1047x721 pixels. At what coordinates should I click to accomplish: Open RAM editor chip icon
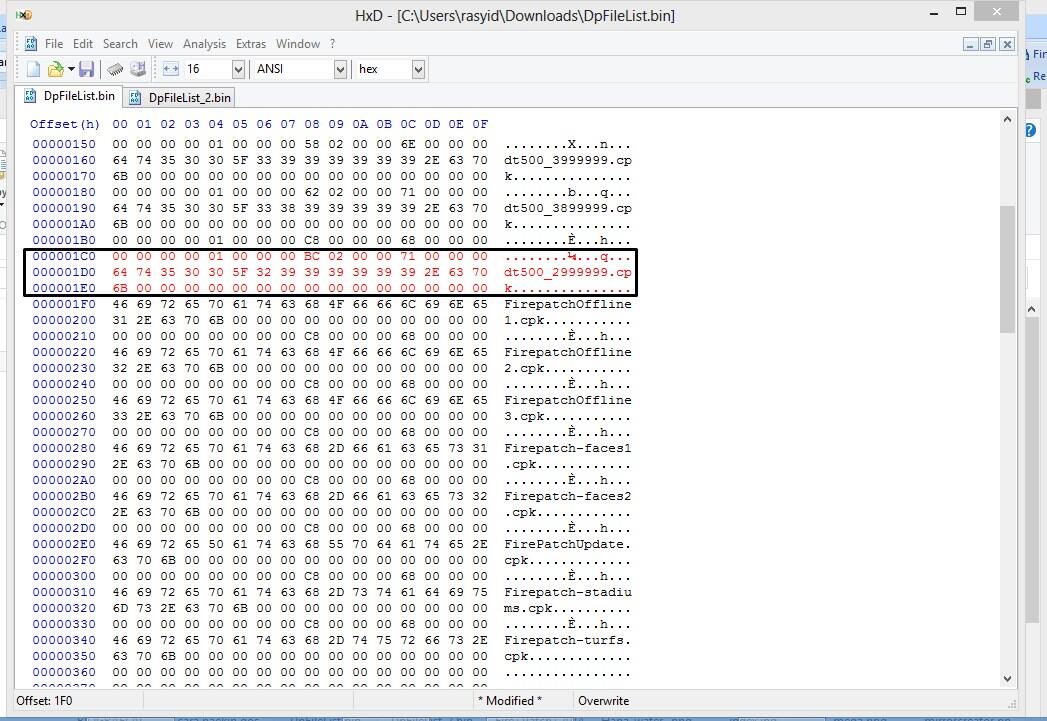click(x=115, y=69)
